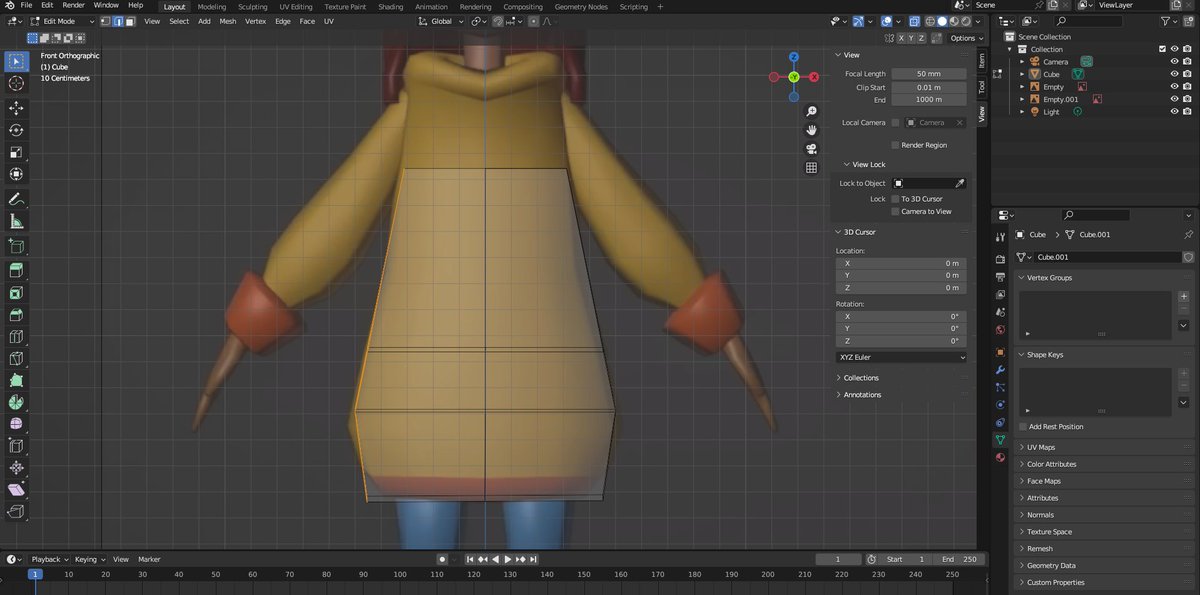Open the Render menu

74,6
